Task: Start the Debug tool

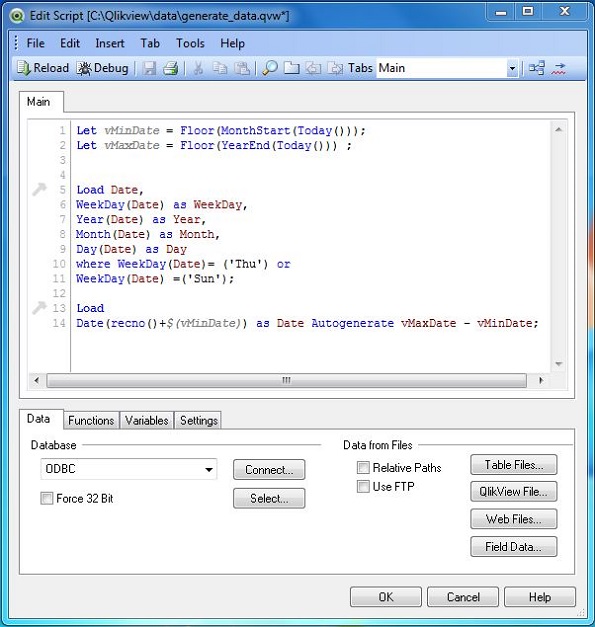Action: click(x=103, y=68)
